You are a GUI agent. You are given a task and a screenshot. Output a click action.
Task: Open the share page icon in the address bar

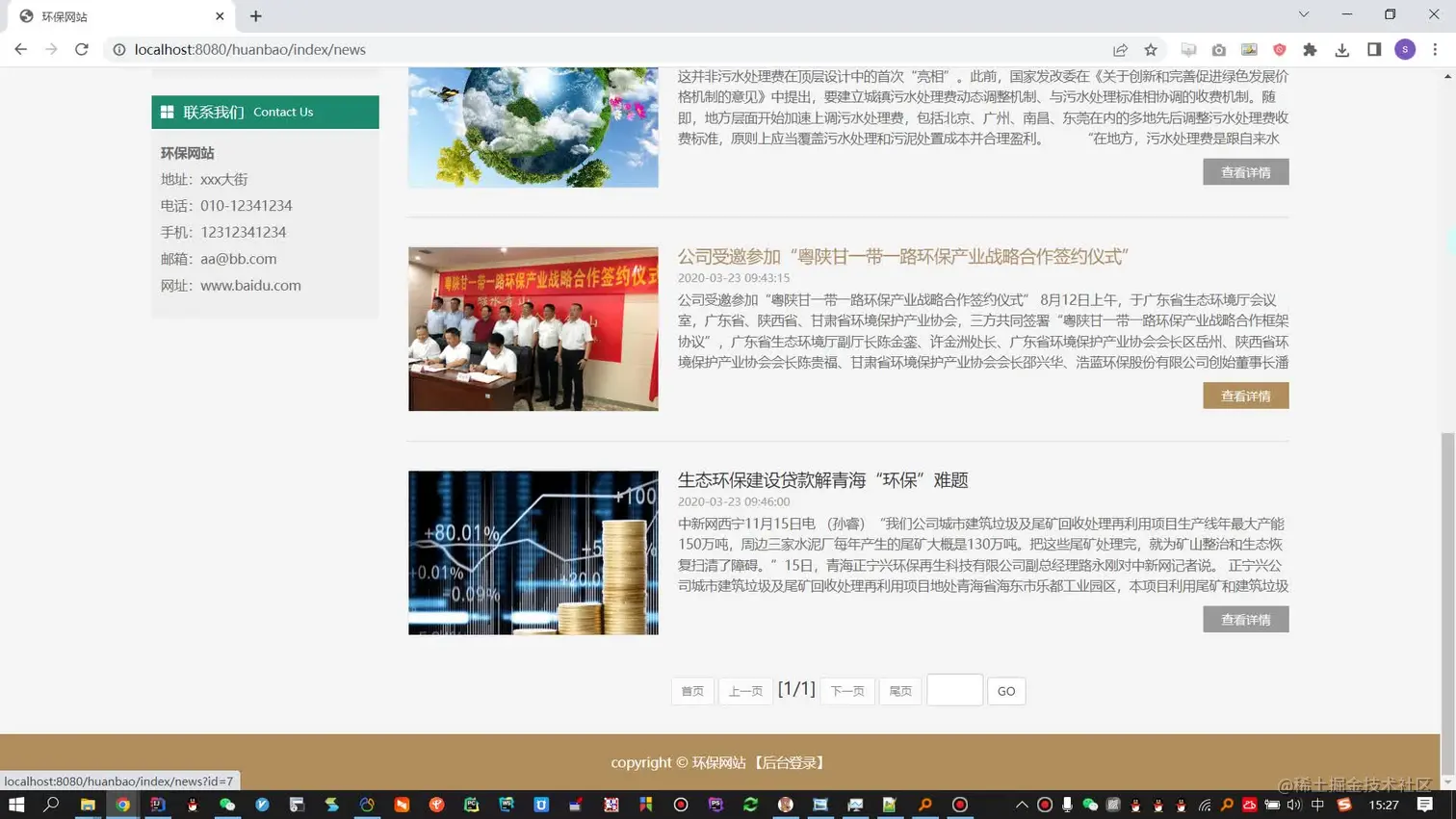tap(1120, 50)
